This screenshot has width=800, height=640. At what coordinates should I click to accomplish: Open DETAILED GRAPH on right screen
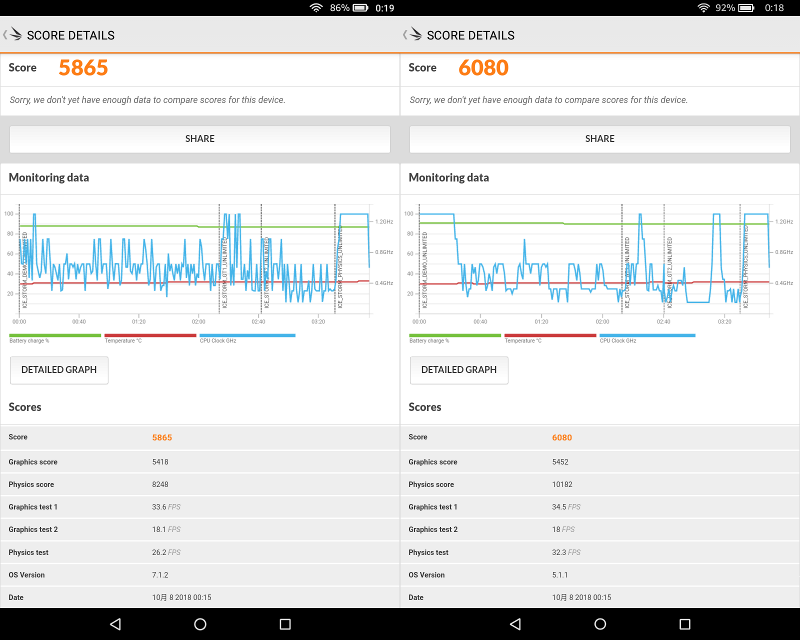tap(459, 370)
